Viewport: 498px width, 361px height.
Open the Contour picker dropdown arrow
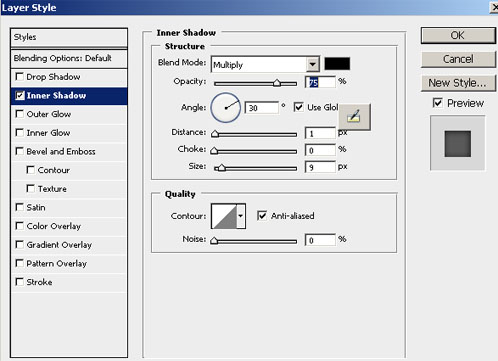click(x=241, y=216)
